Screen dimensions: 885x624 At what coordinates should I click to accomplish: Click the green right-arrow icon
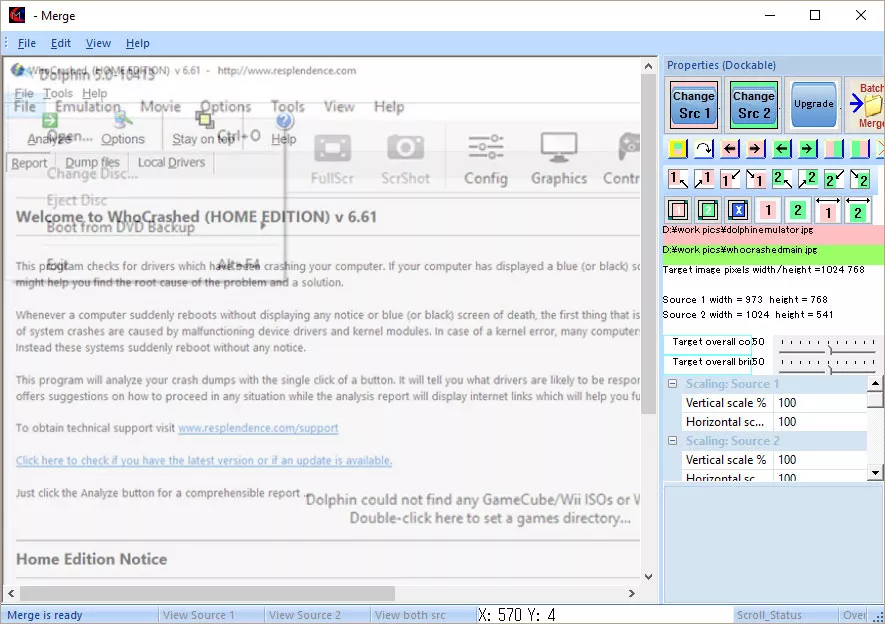tap(808, 149)
